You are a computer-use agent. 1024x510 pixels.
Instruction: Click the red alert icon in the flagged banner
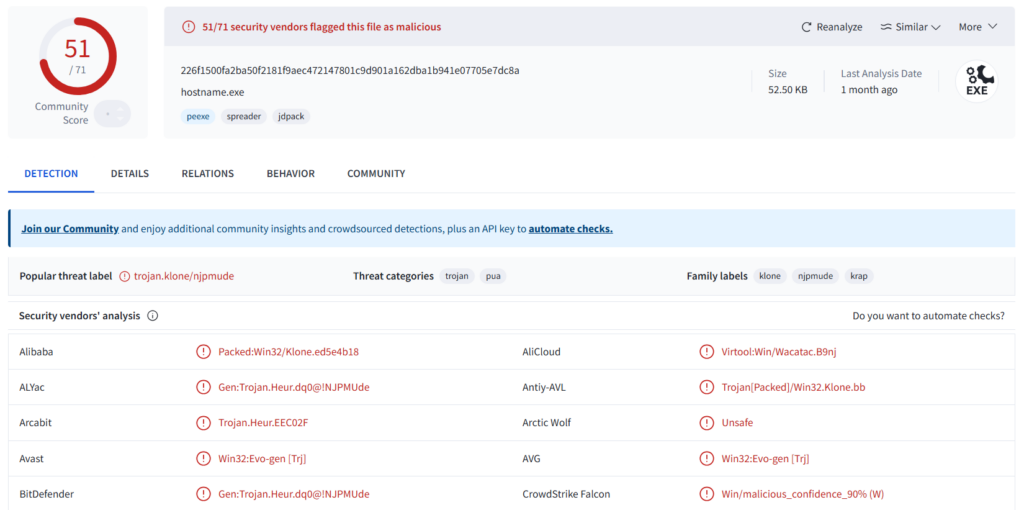(189, 27)
